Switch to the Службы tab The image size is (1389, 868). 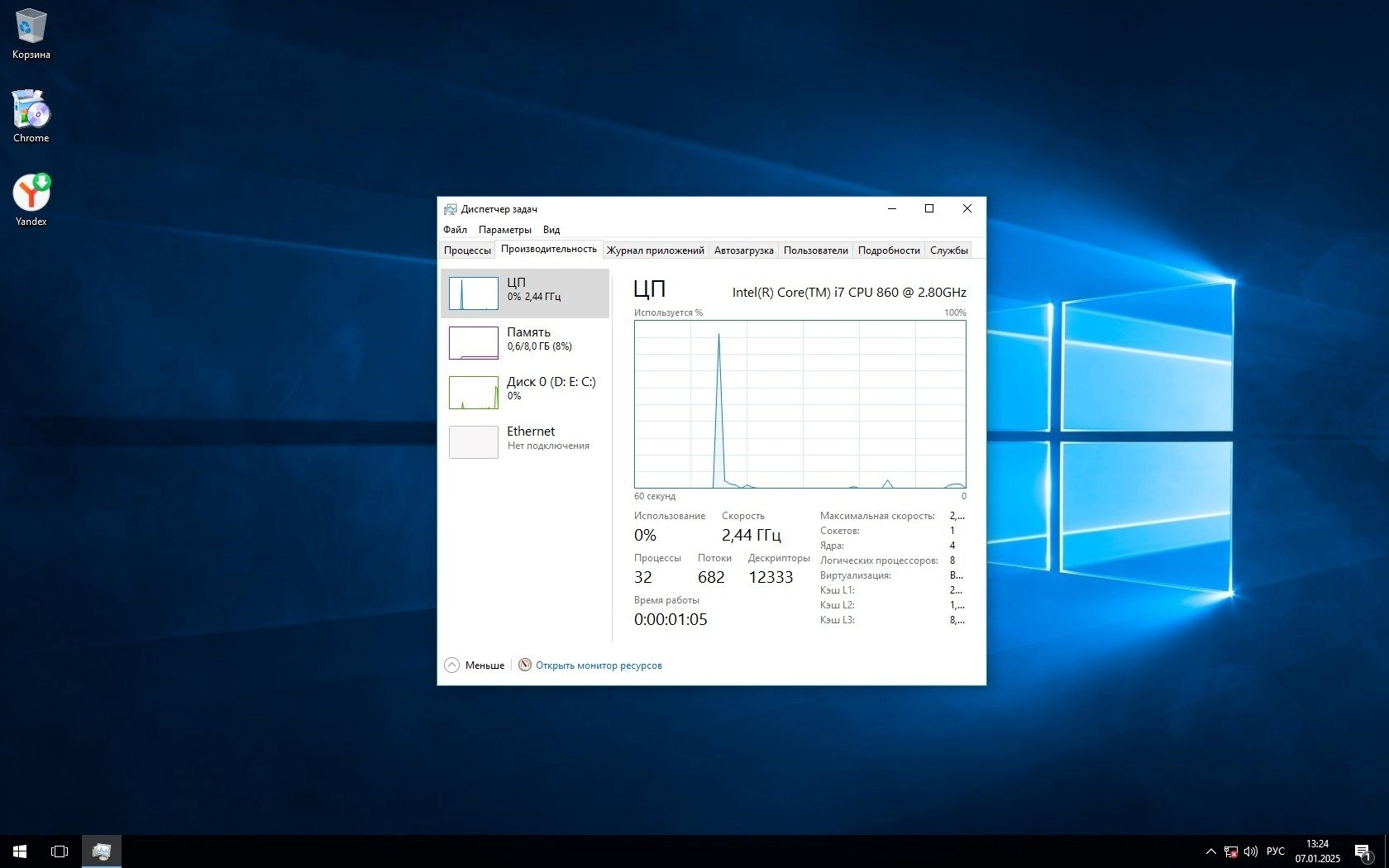(948, 250)
